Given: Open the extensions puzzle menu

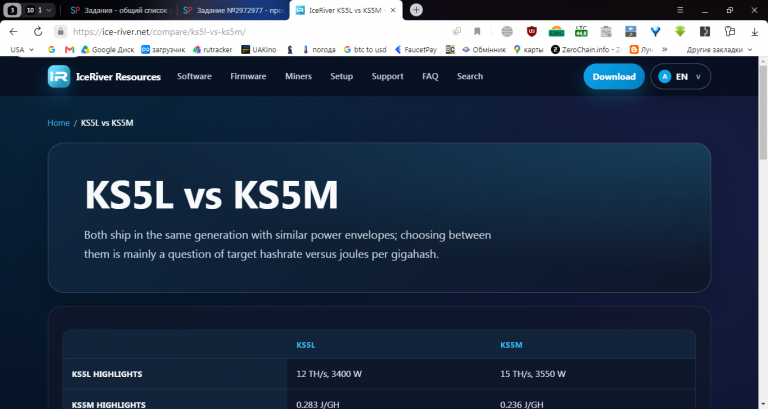Looking at the screenshot, I should point(730,32).
